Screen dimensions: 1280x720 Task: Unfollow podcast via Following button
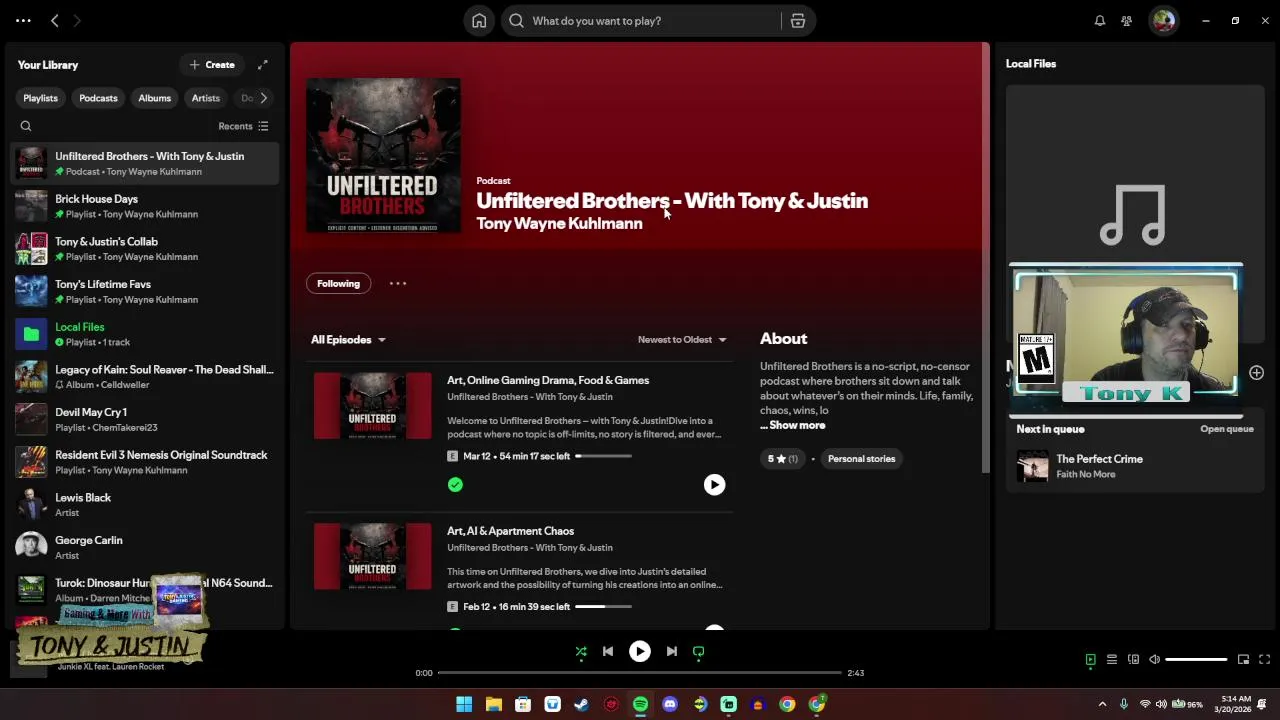pos(338,284)
